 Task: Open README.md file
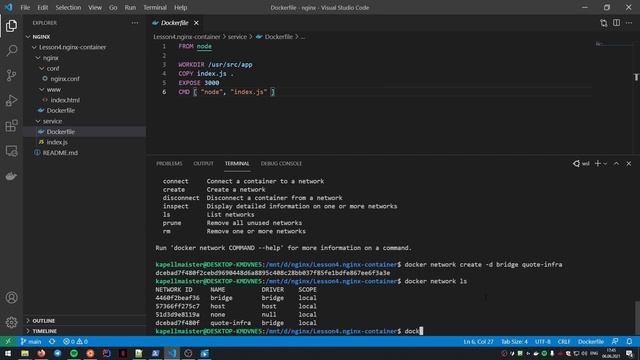pos(84,153)
